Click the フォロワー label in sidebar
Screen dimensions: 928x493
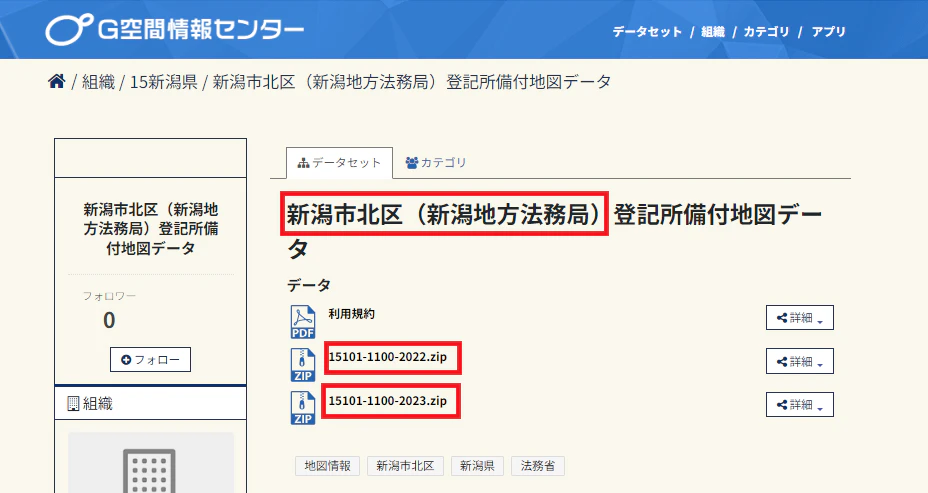click(109, 296)
